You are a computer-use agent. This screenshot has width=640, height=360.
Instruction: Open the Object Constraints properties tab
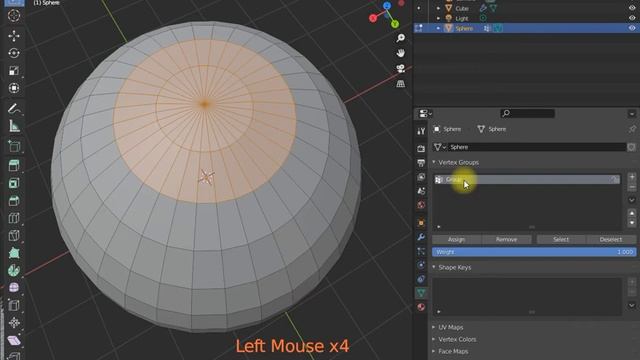(421, 279)
